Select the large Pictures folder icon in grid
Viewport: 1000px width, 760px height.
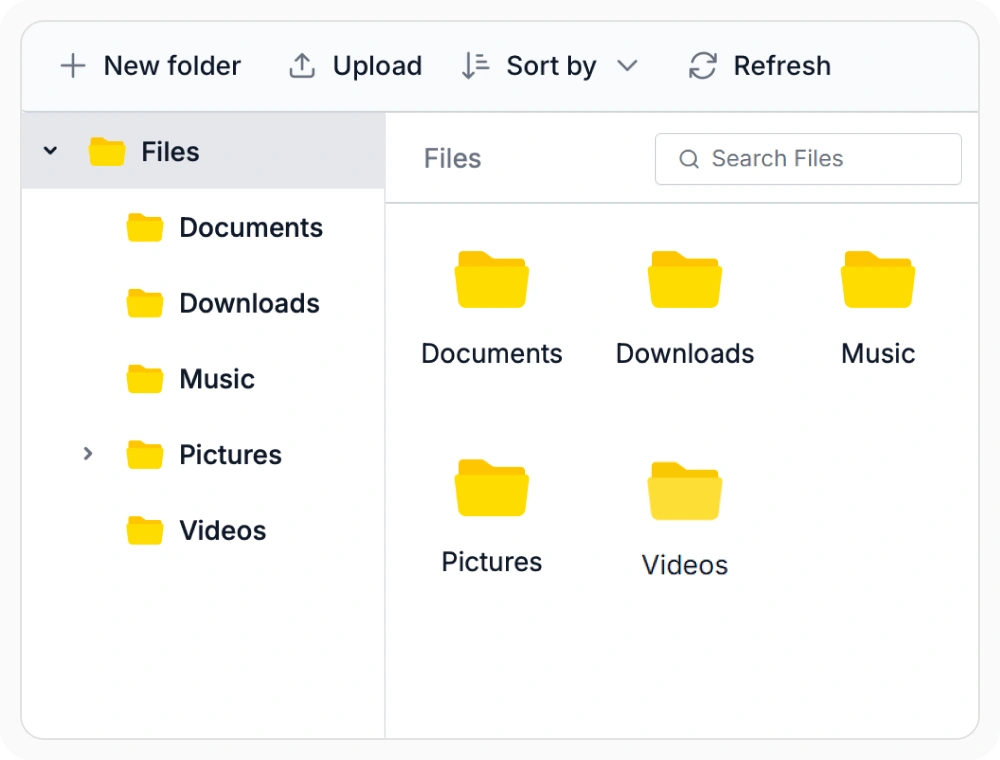coord(492,488)
